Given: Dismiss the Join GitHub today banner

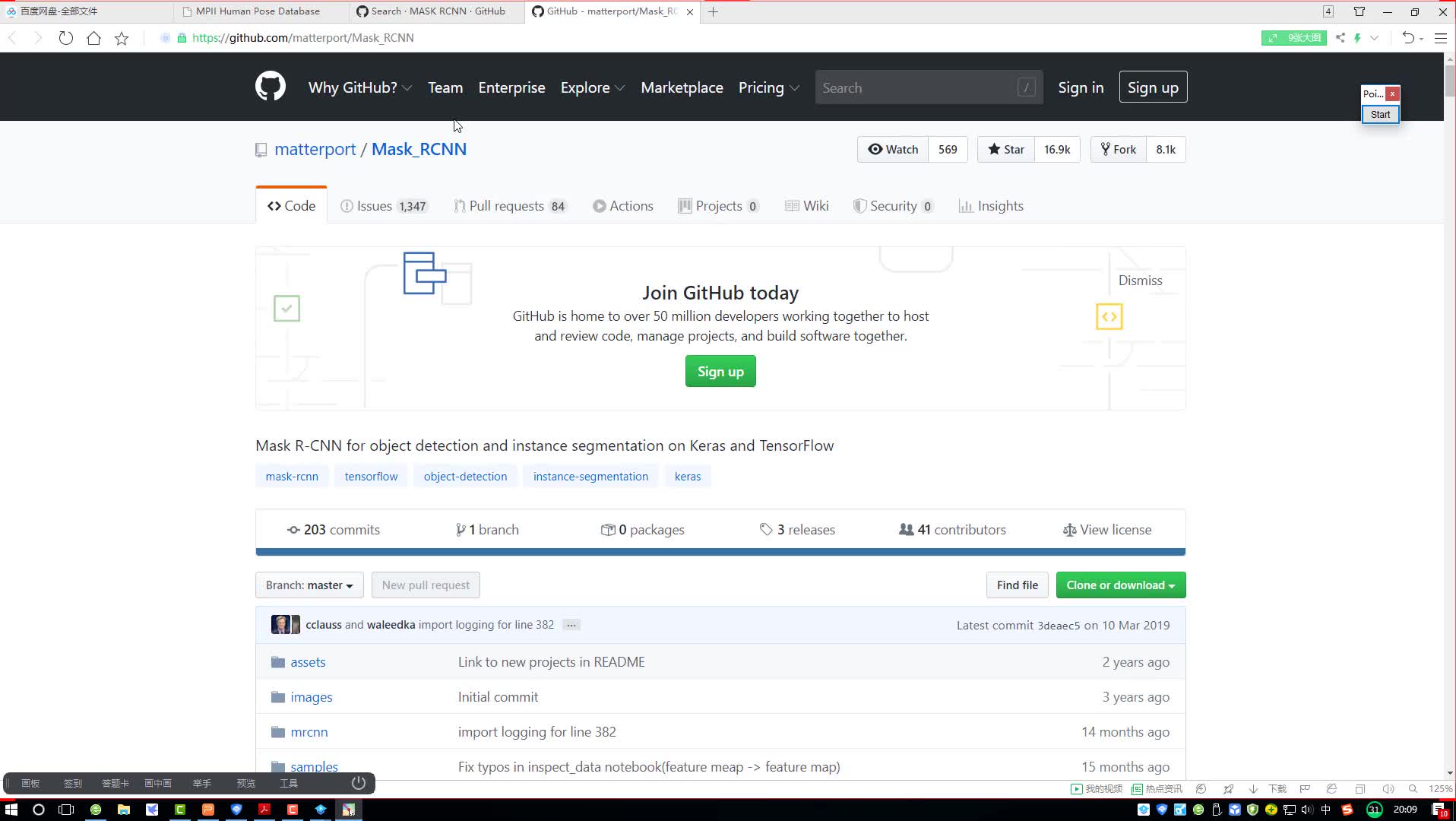Looking at the screenshot, I should 1140,280.
